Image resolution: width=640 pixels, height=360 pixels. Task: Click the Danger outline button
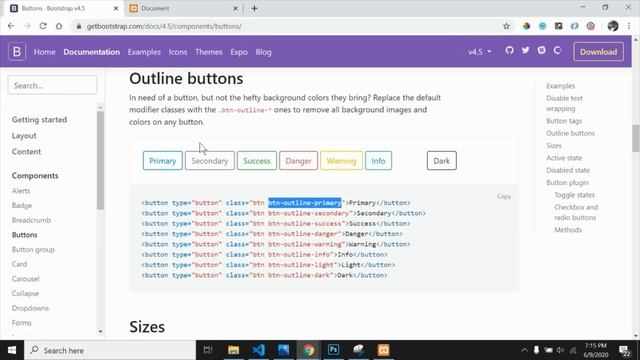[x=298, y=161]
